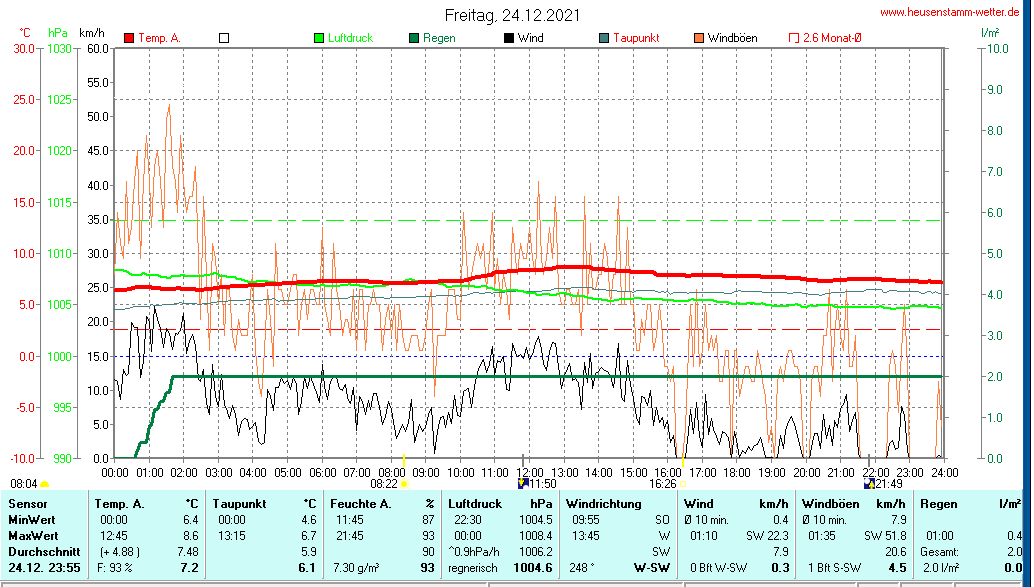
Task: Click the '12:00' time axis label
Action: 530,472
